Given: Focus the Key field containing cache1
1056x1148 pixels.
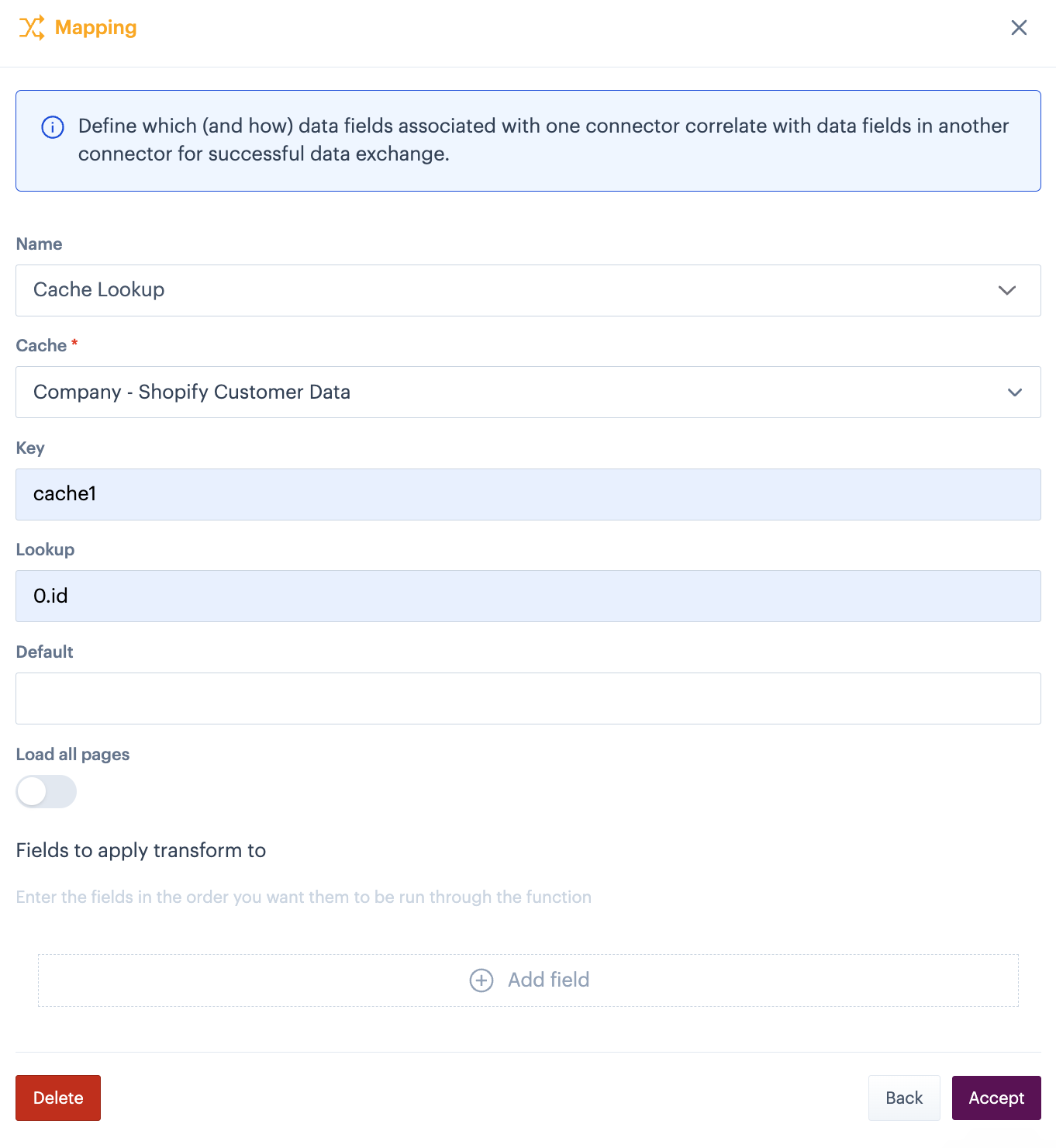Looking at the screenshot, I should [x=527, y=494].
